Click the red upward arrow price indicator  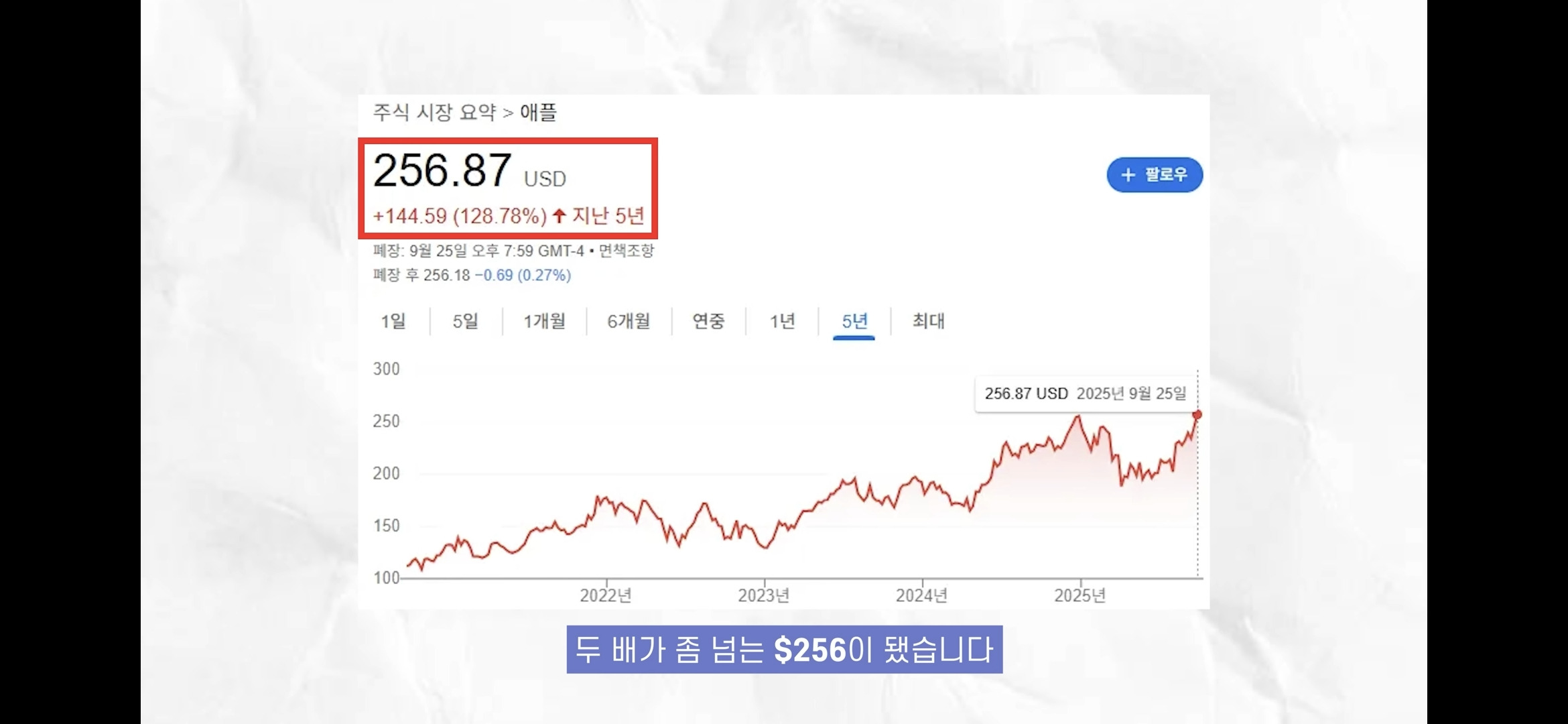point(560,217)
